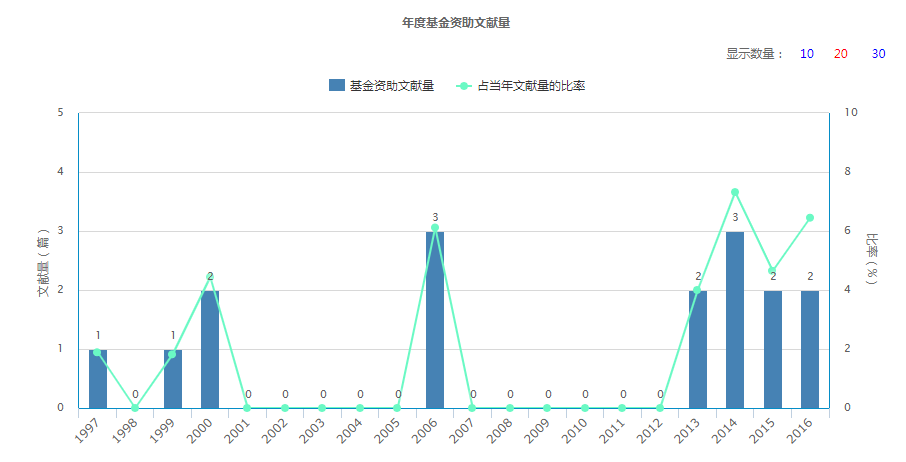Select the 2013 bar

click(698, 349)
